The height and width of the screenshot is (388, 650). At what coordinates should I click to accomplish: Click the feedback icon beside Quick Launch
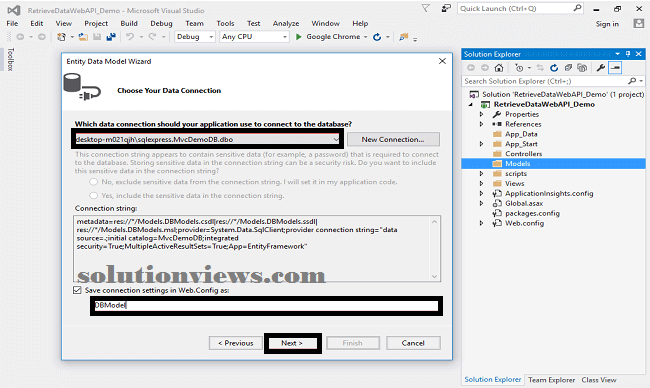446,8
